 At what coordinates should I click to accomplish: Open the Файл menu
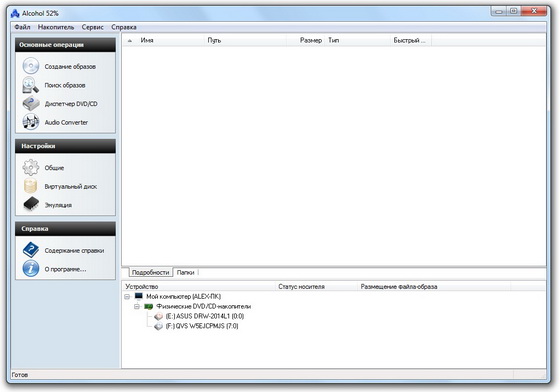point(22,27)
